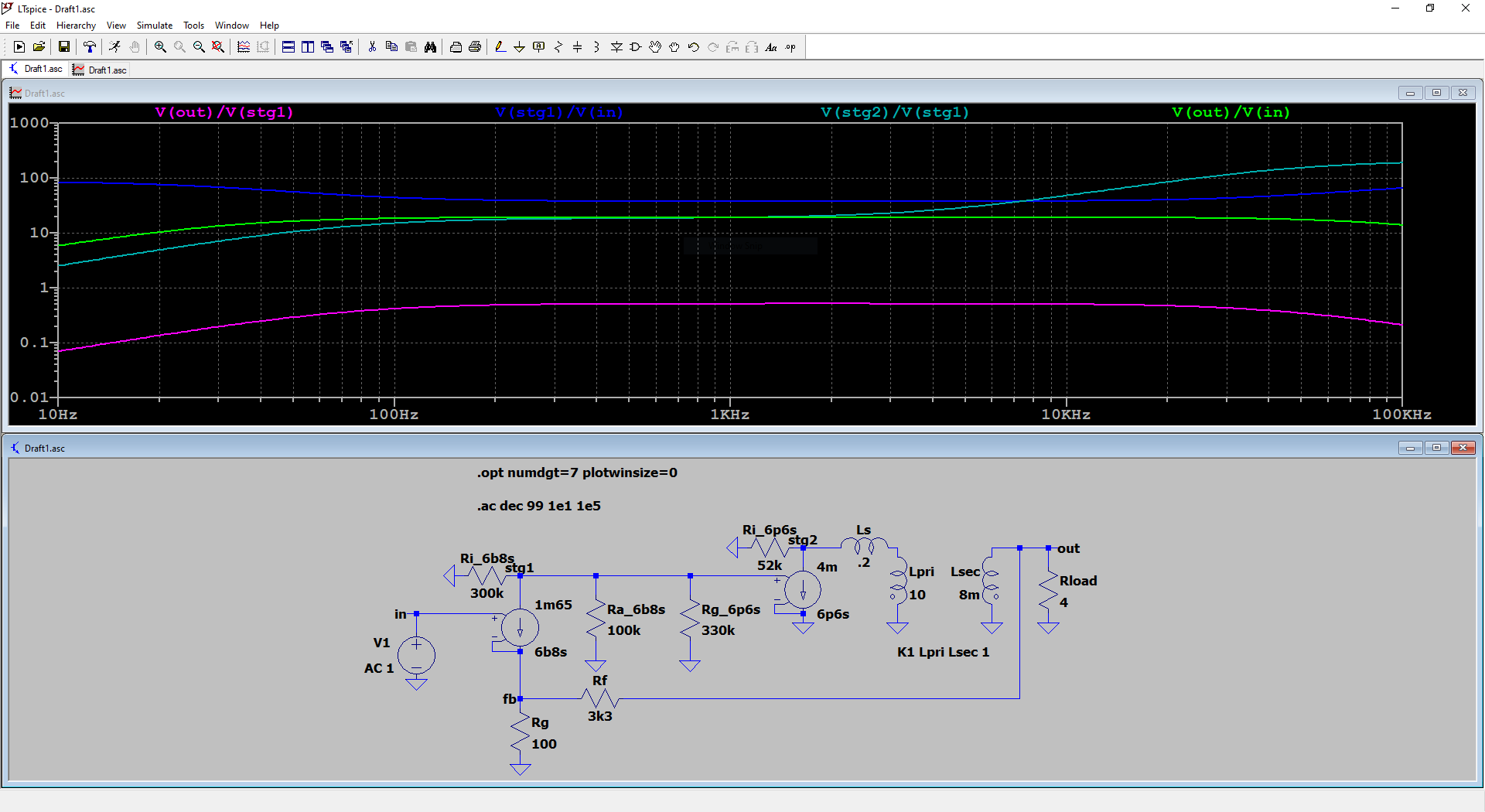Open the Simulate menu

(x=154, y=26)
